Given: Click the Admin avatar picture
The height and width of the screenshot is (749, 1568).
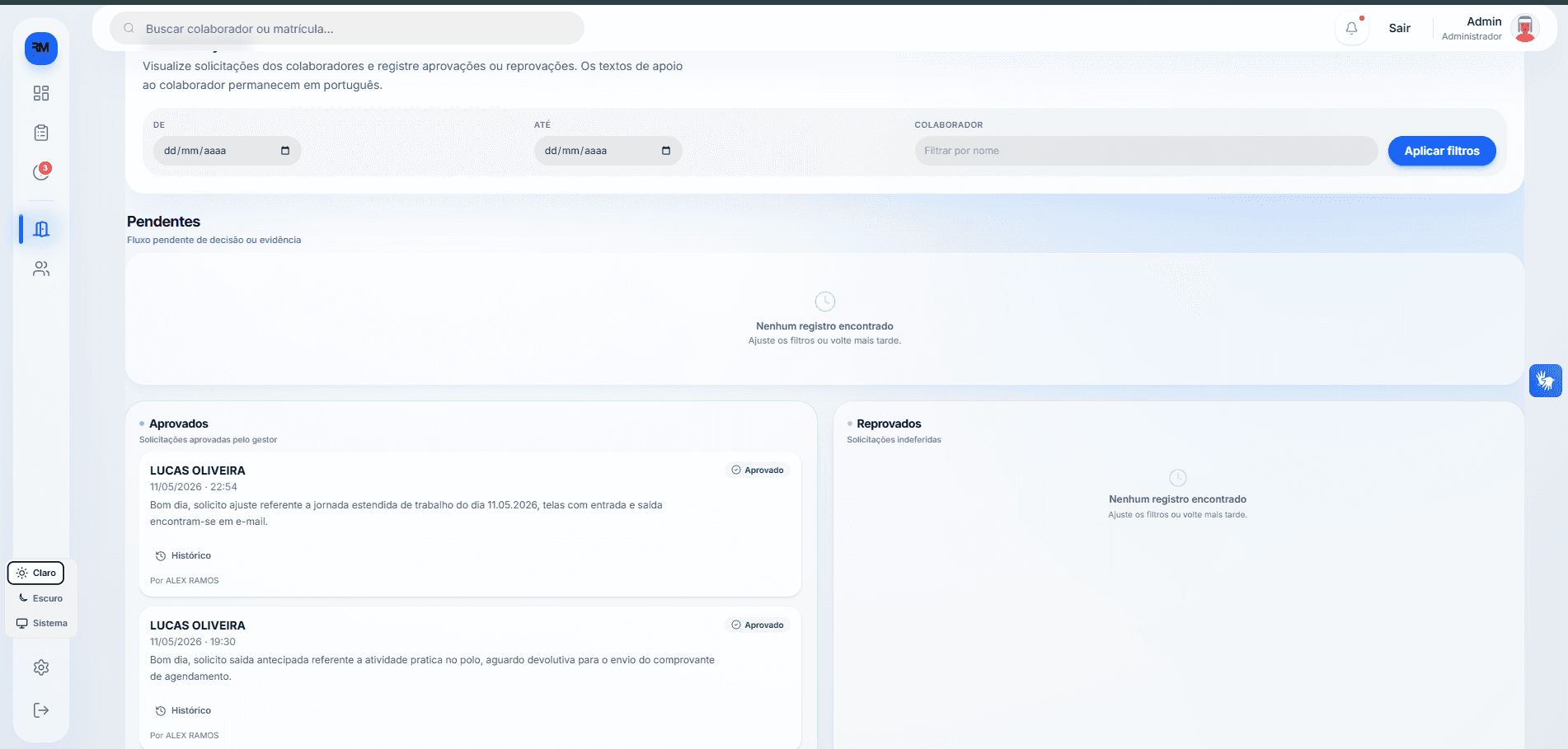Looking at the screenshot, I should [x=1525, y=28].
